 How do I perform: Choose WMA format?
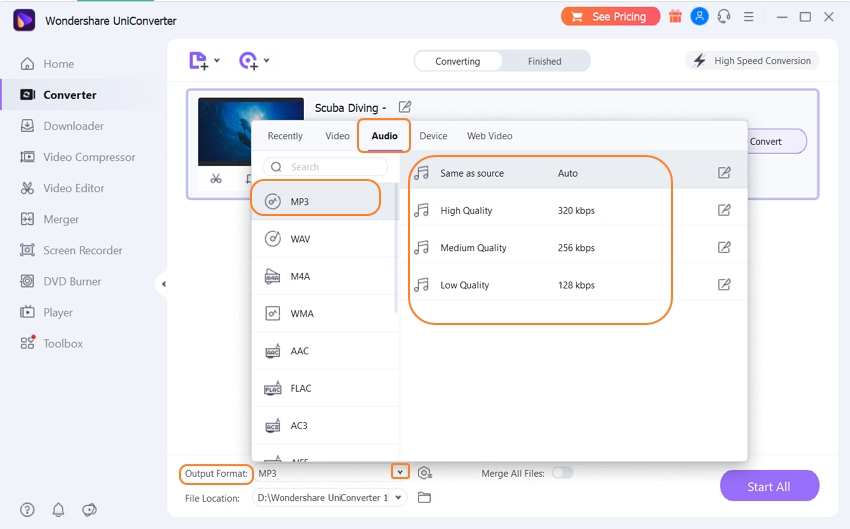click(x=325, y=314)
